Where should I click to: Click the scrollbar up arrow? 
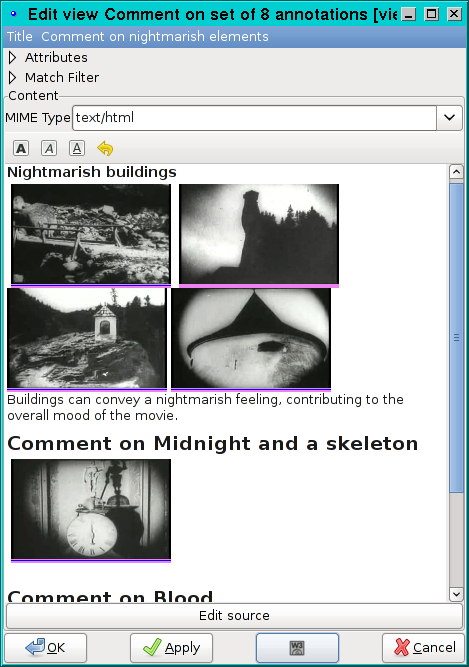[x=456, y=172]
